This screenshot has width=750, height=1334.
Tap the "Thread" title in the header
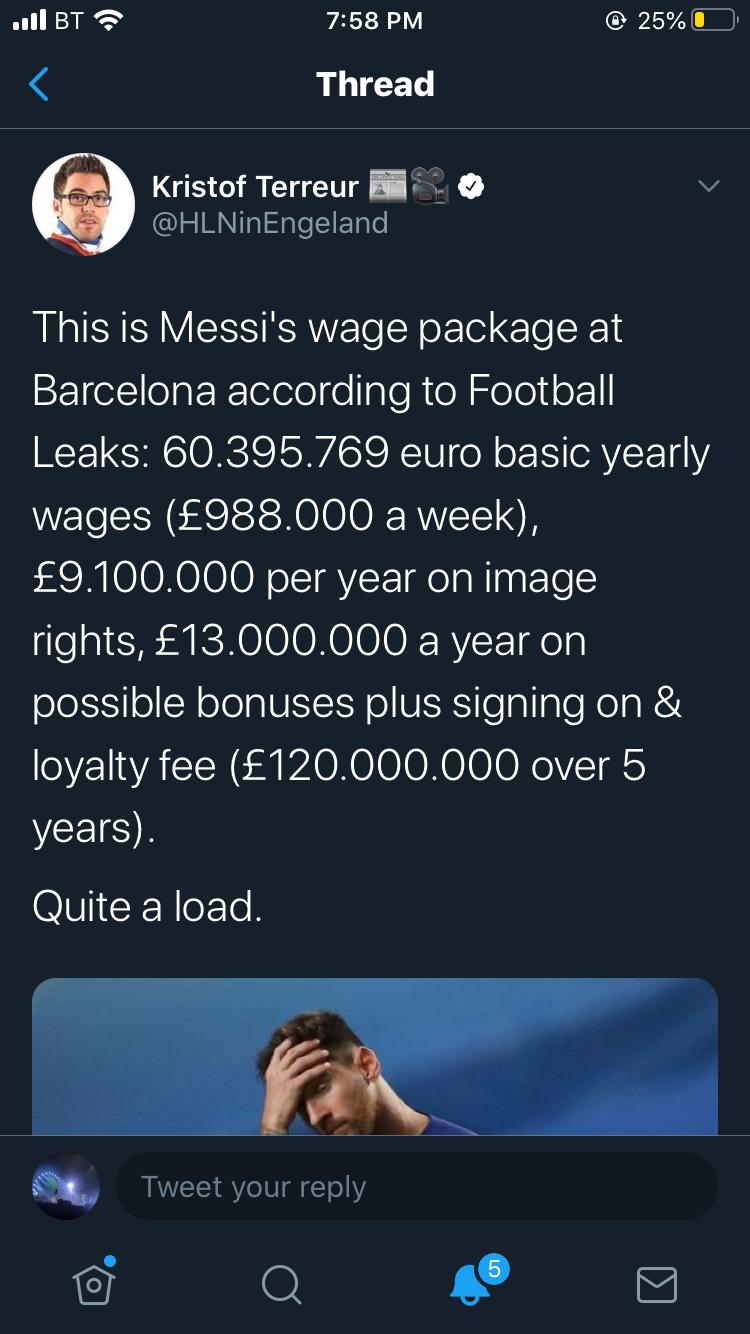(375, 85)
